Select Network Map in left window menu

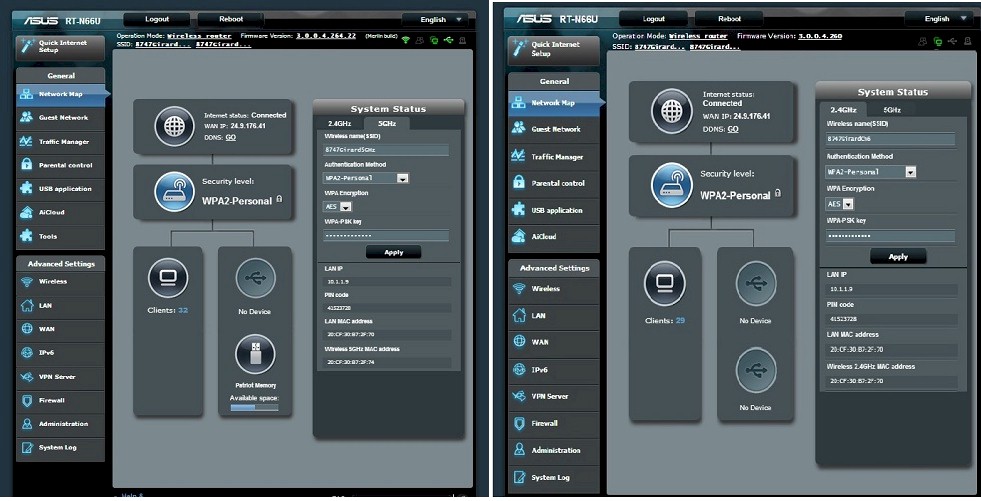tap(61, 94)
